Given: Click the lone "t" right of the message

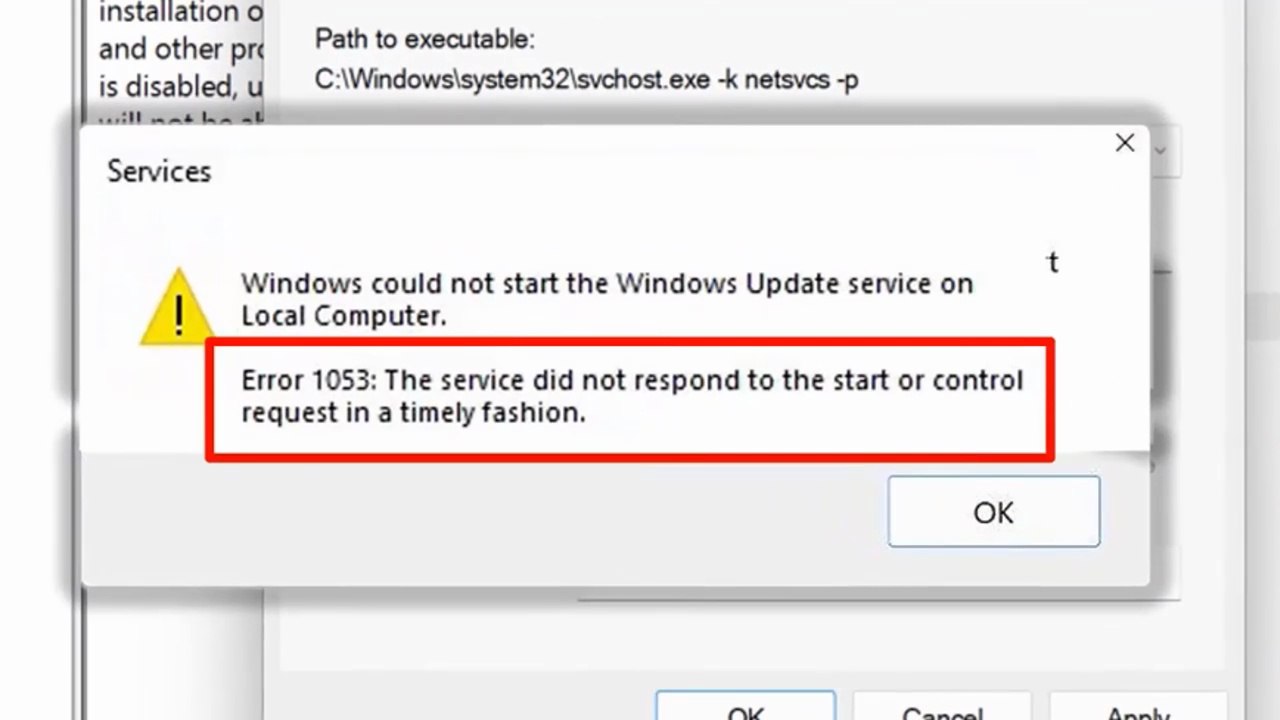Looking at the screenshot, I should point(1052,262).
